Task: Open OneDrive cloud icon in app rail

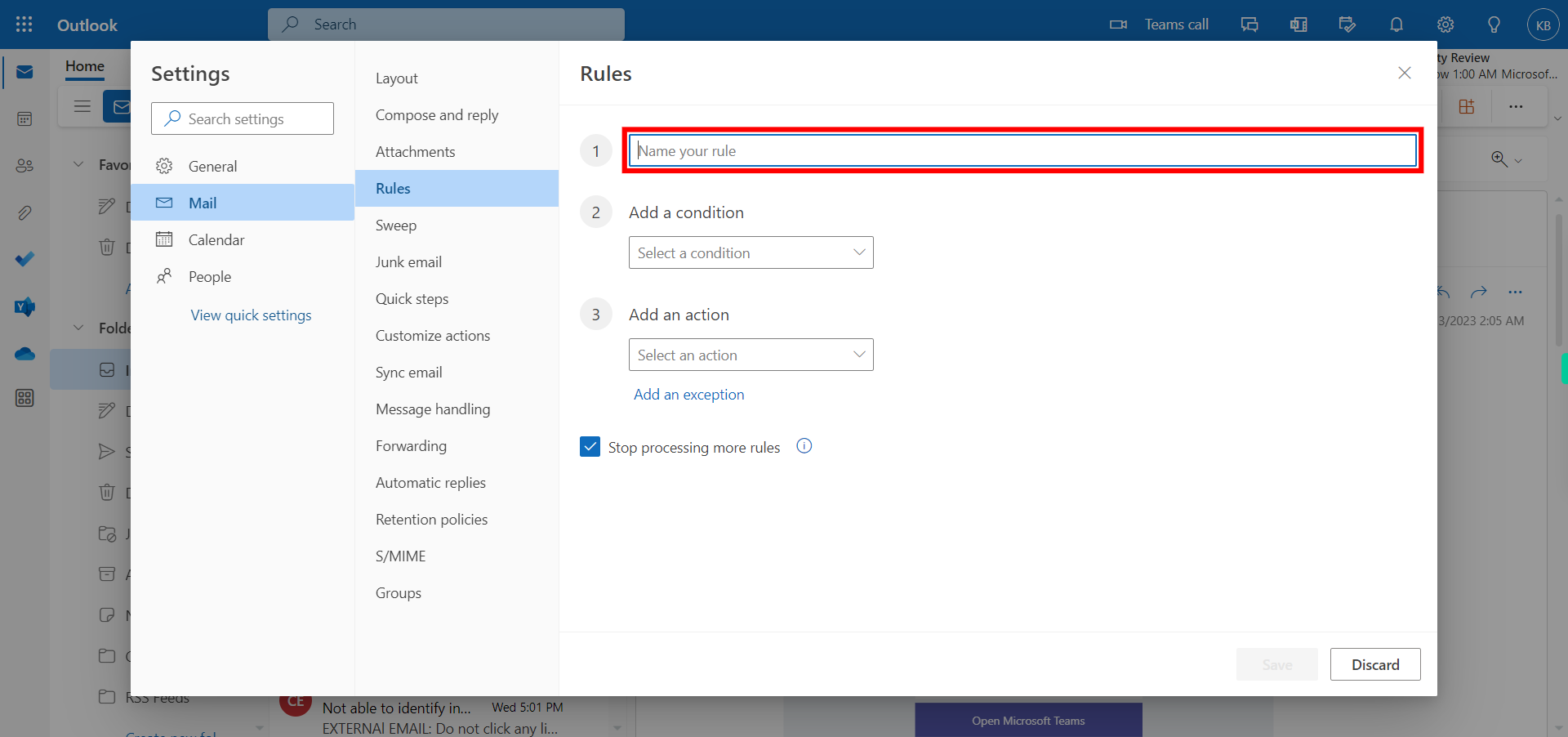Action: [x=24, y=354]
